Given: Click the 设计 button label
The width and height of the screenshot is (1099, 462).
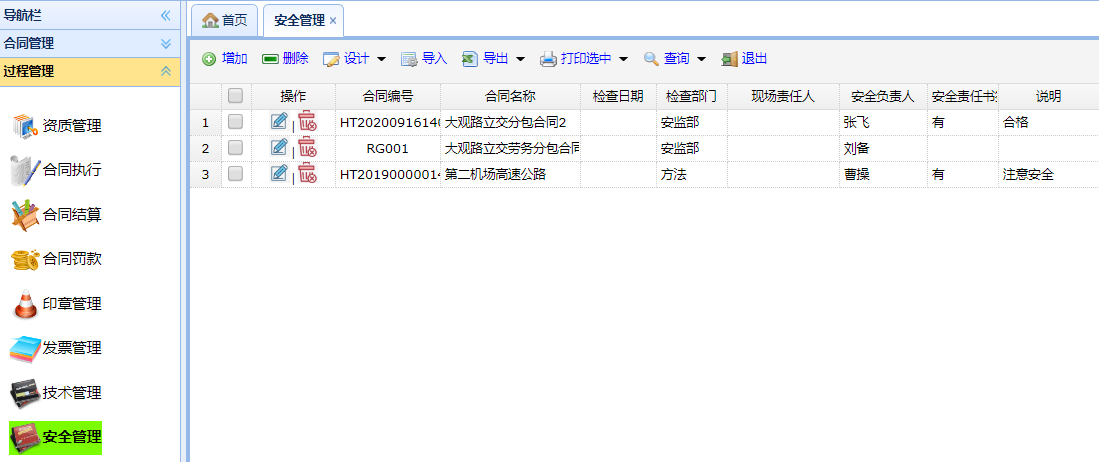Looking at the screenshot, I should [357, 59].
